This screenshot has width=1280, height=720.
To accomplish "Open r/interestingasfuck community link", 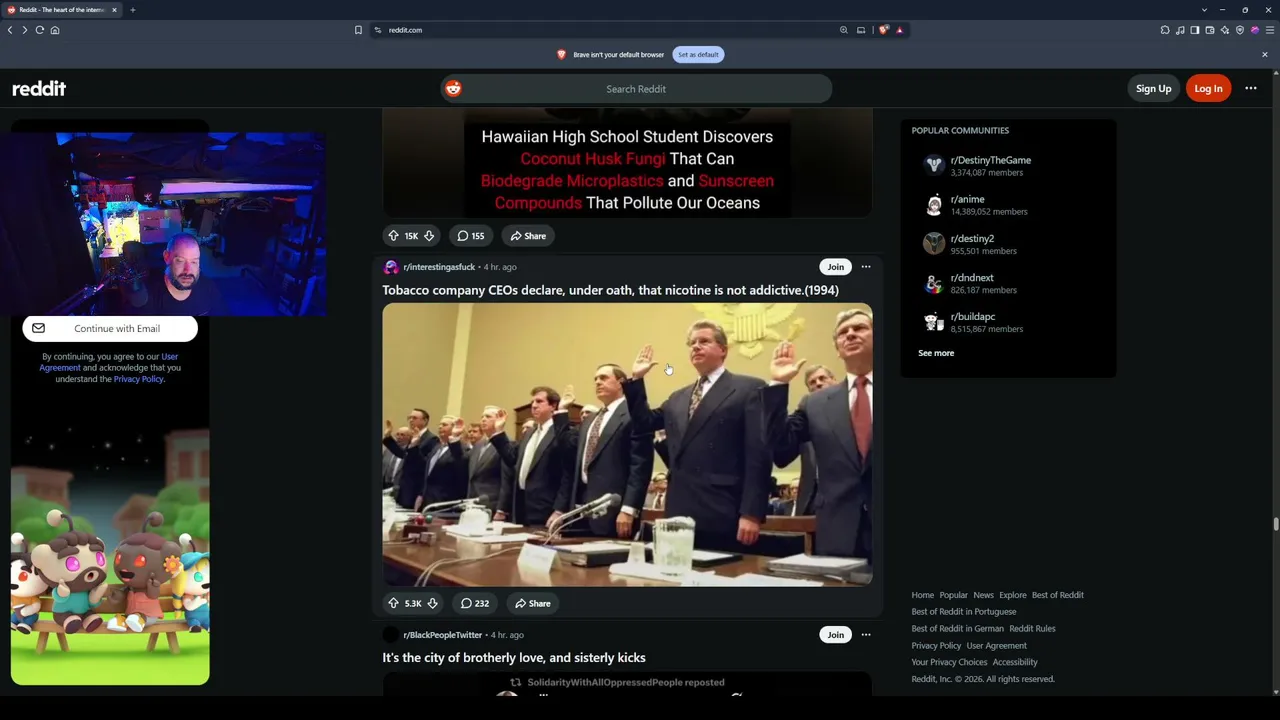I will click(439, 267).
